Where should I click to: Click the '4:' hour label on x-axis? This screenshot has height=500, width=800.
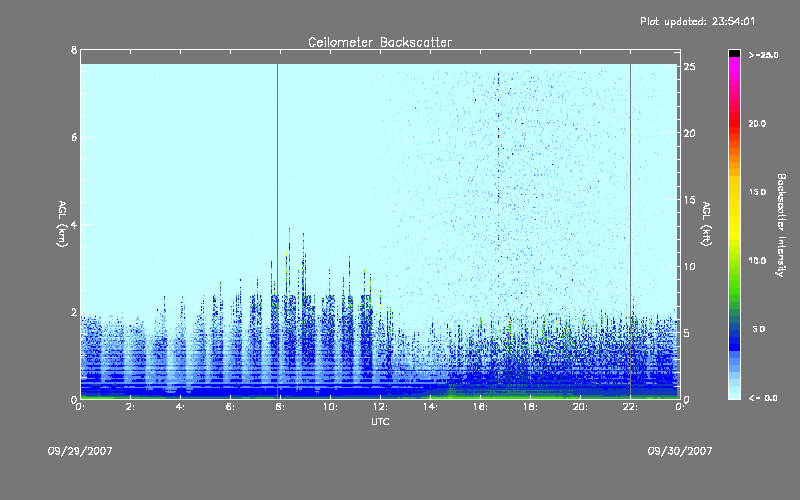pos(180,407)
